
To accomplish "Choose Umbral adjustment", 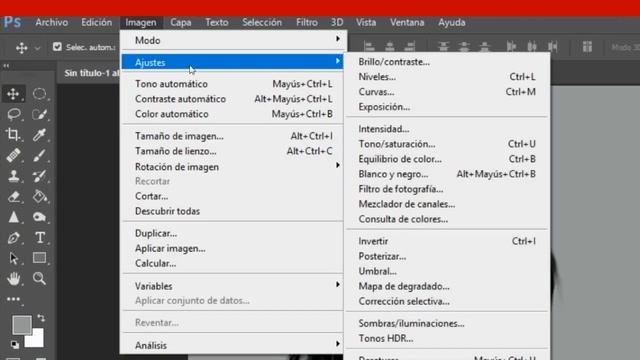I will tap(447, 271).
